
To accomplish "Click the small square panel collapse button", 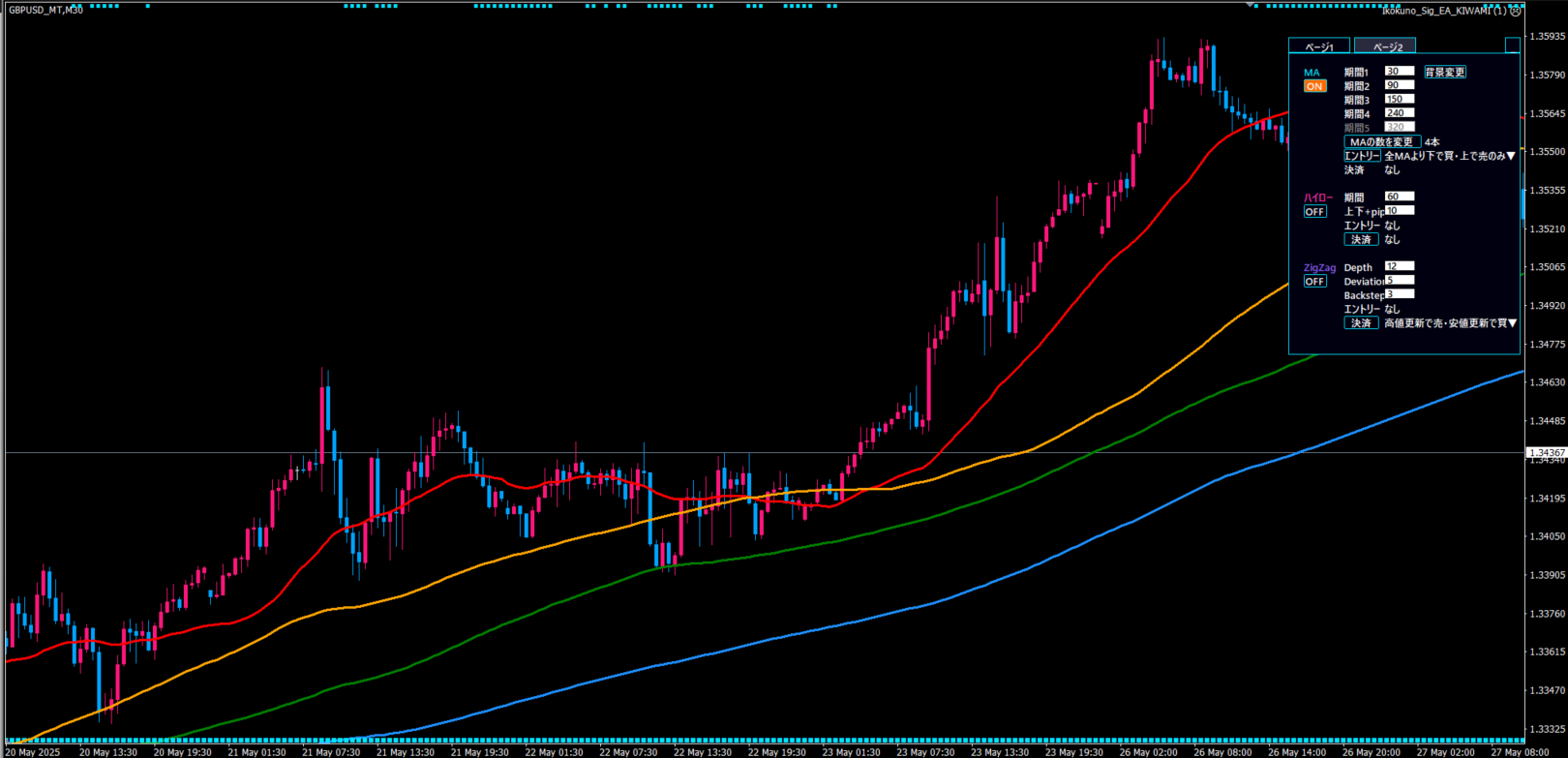I will [x=1513, y=45].
